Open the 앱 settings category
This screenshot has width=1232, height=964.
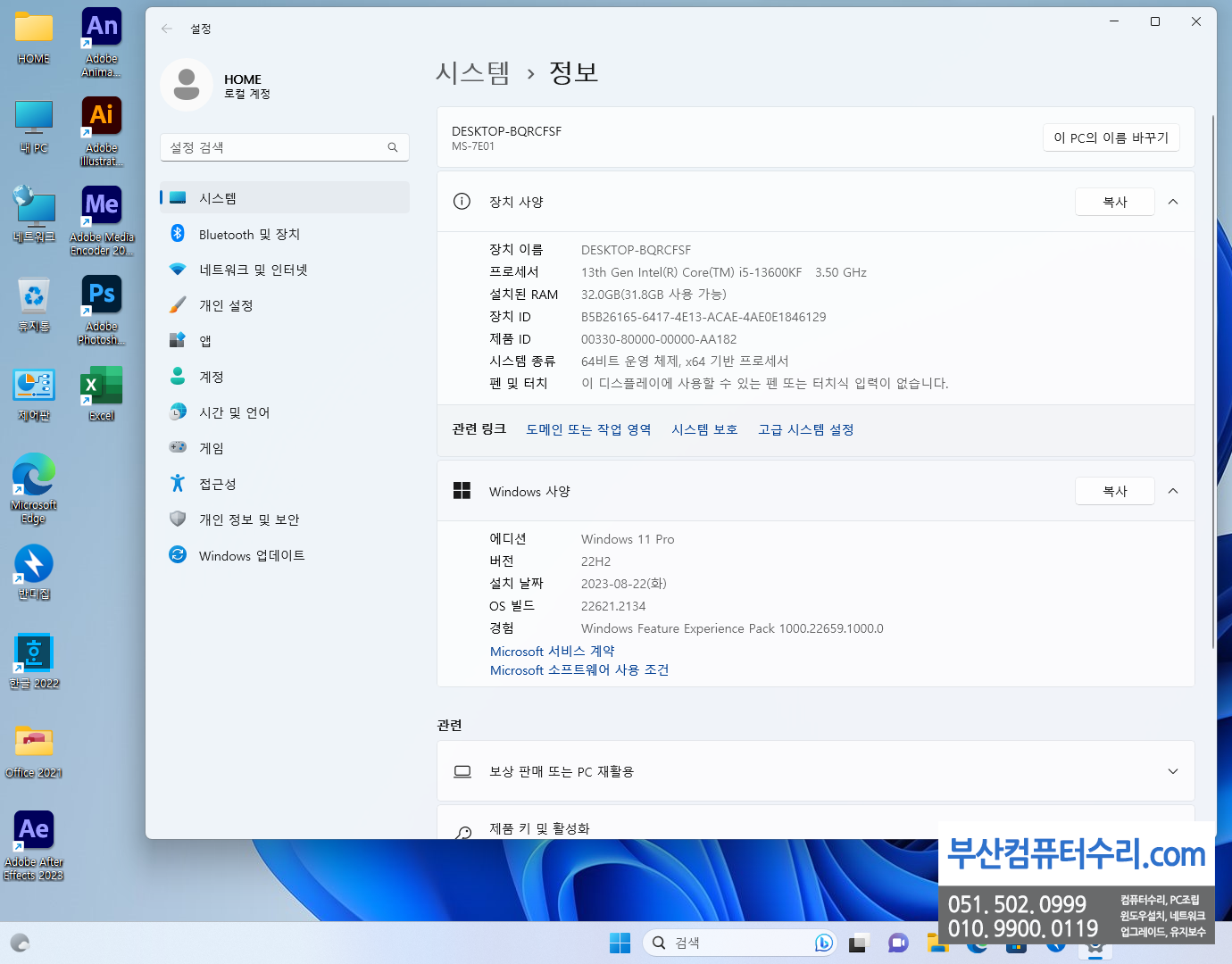(285, 341)
